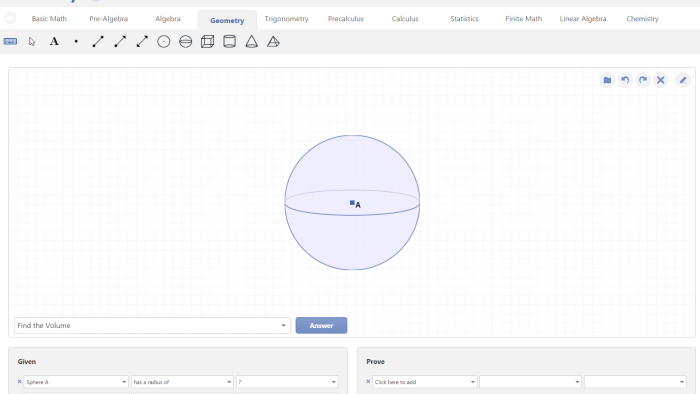Redo the last canvas action
The height and width of the screenshot is (394, 700).
pos(643,80)
